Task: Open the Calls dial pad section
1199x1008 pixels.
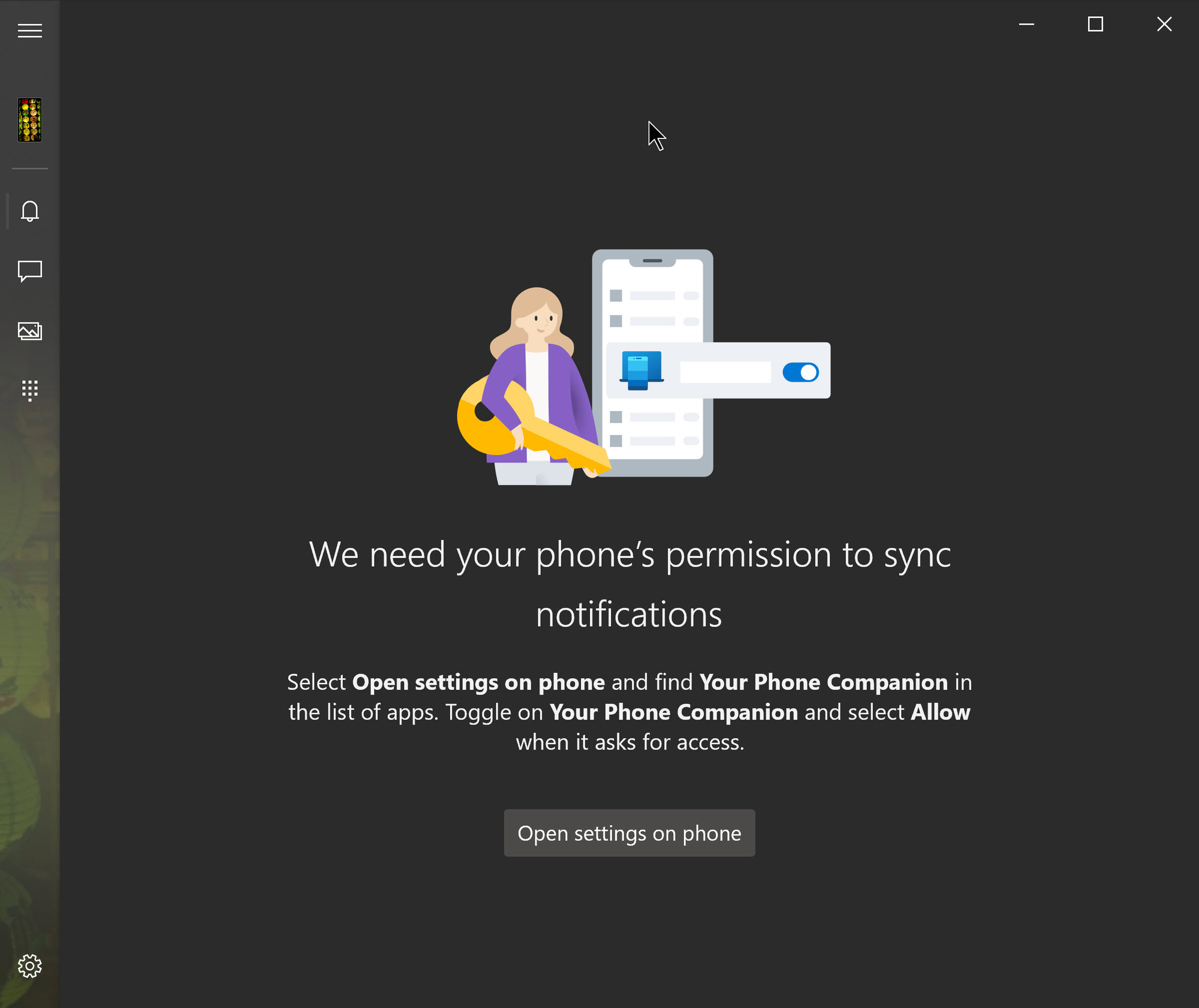Action: point(29,390)
